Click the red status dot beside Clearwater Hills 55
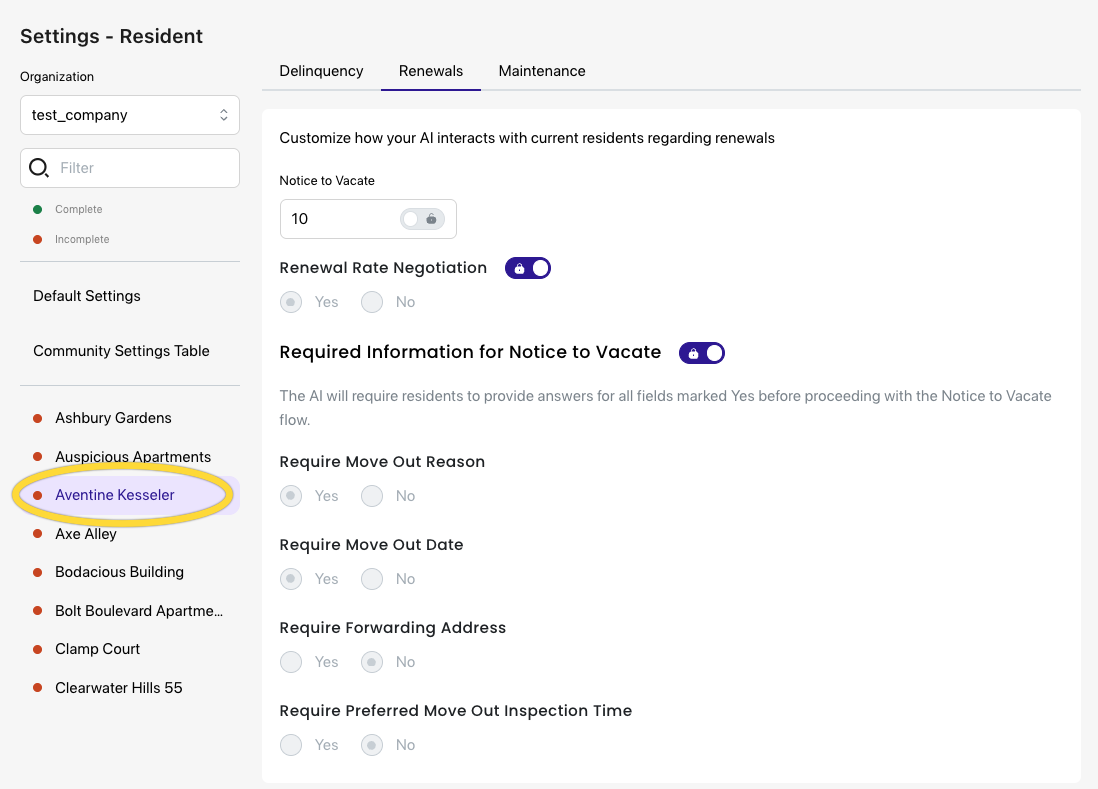Viewport: 1098px width, 789px height. tap(38, 688)
